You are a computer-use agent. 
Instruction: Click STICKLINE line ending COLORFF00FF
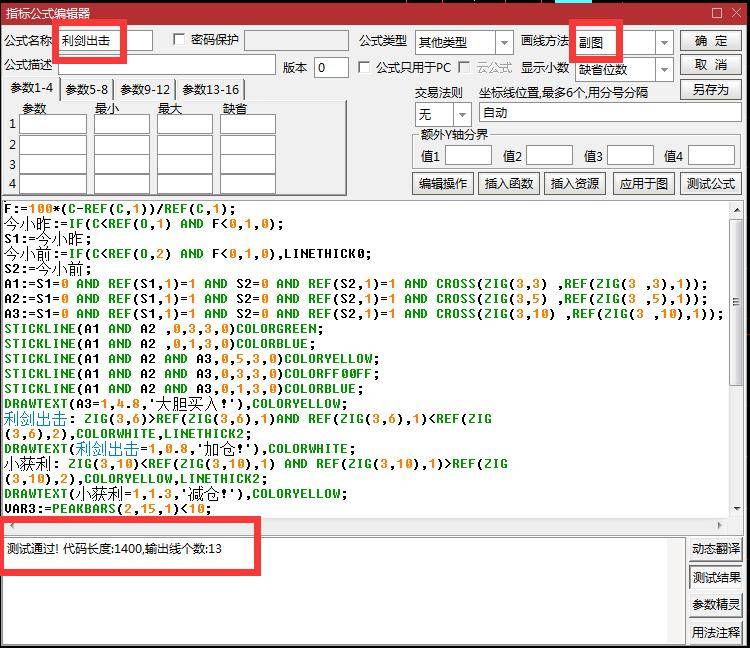point(191,373)
